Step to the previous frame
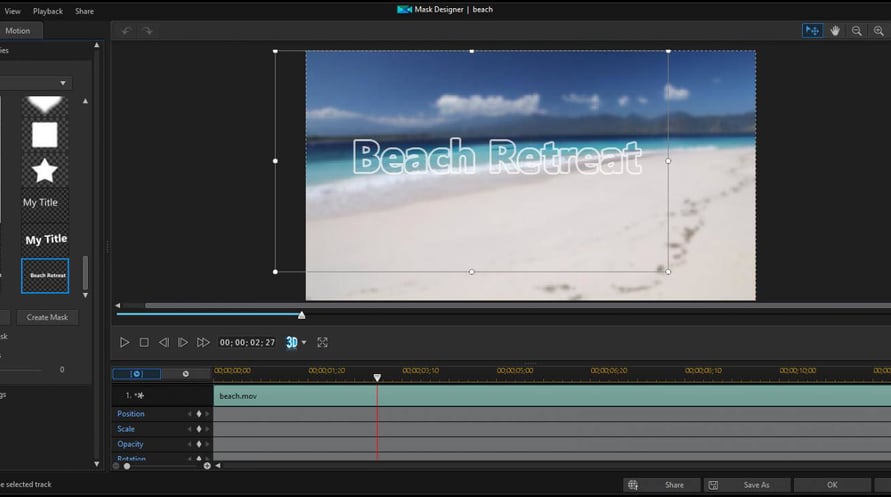 [x=164, y=343]
